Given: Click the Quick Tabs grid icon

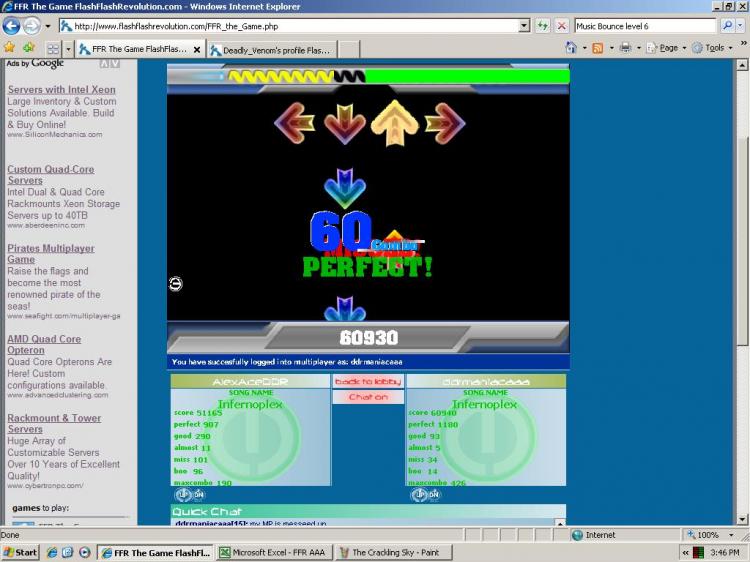Looking at the screenshot, I should pos(53,49).
